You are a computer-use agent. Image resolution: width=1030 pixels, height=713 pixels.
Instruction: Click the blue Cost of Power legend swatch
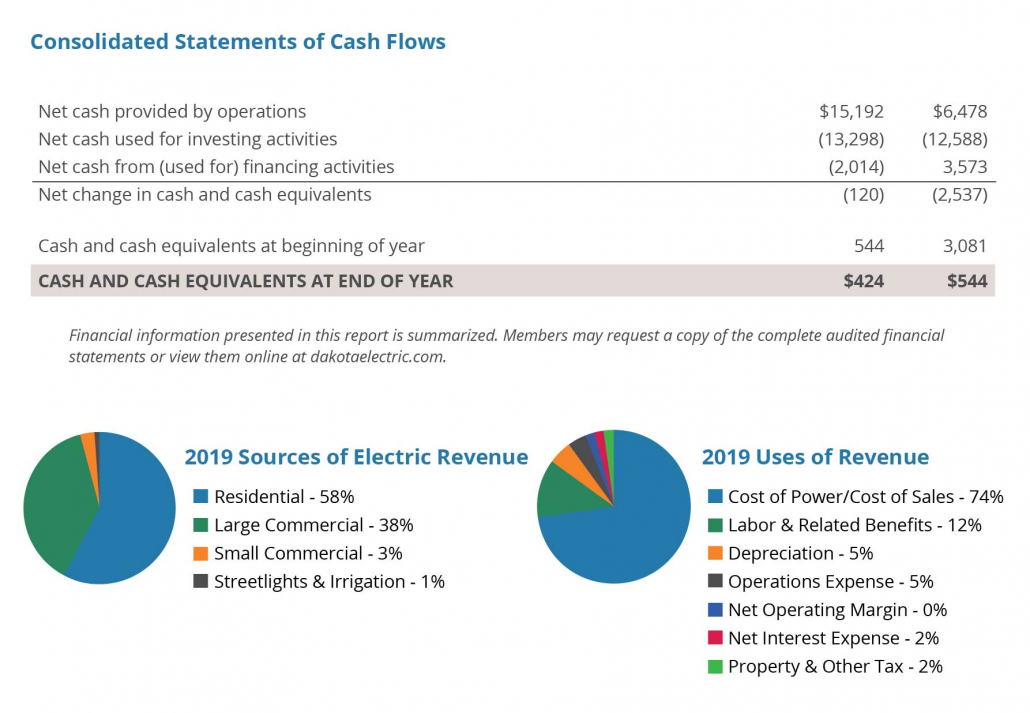click(x=715, y=497)
